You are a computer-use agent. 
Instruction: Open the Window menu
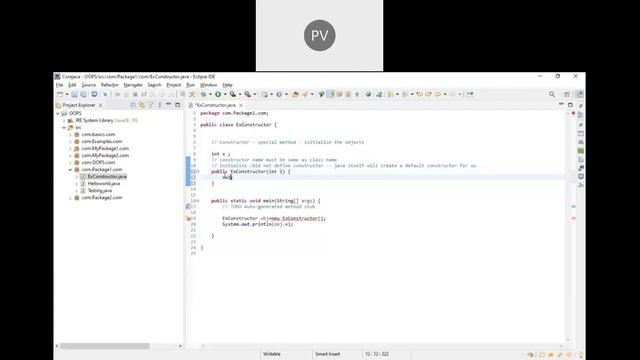[x=209, y=85]
